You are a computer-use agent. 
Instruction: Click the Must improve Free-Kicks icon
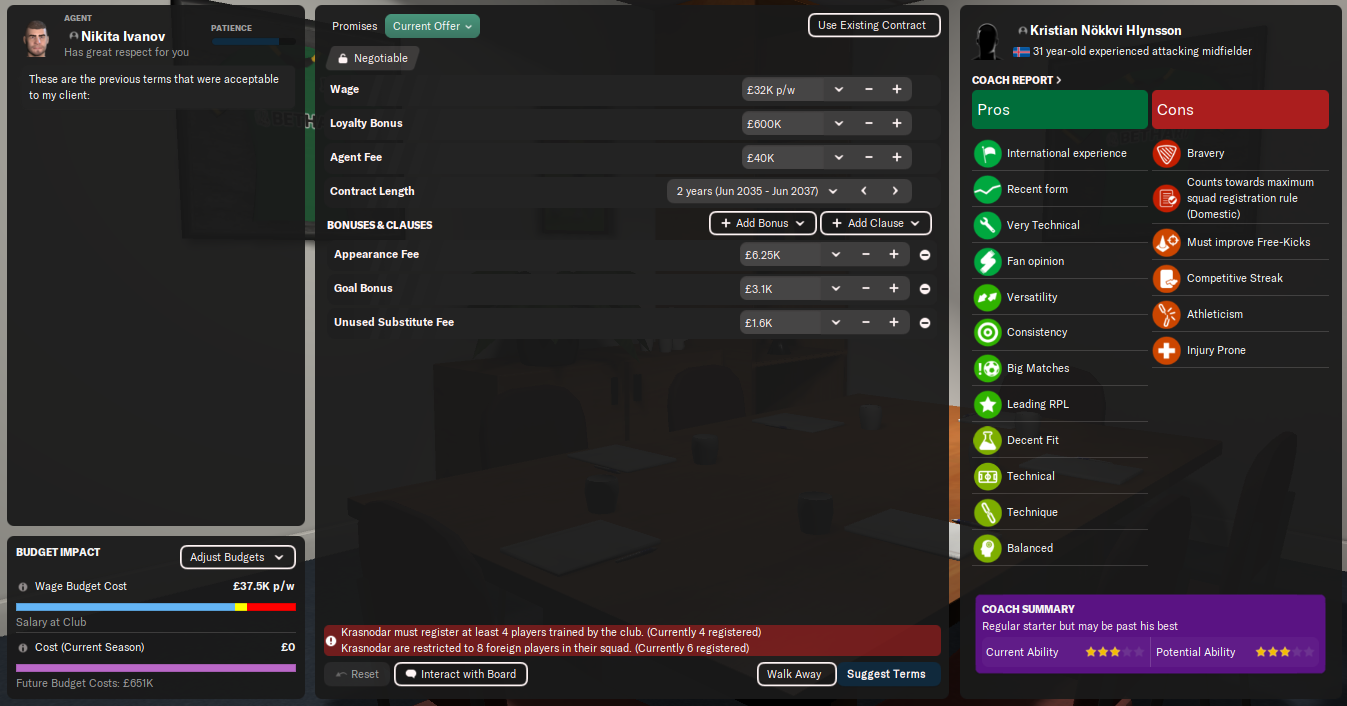1167,242
